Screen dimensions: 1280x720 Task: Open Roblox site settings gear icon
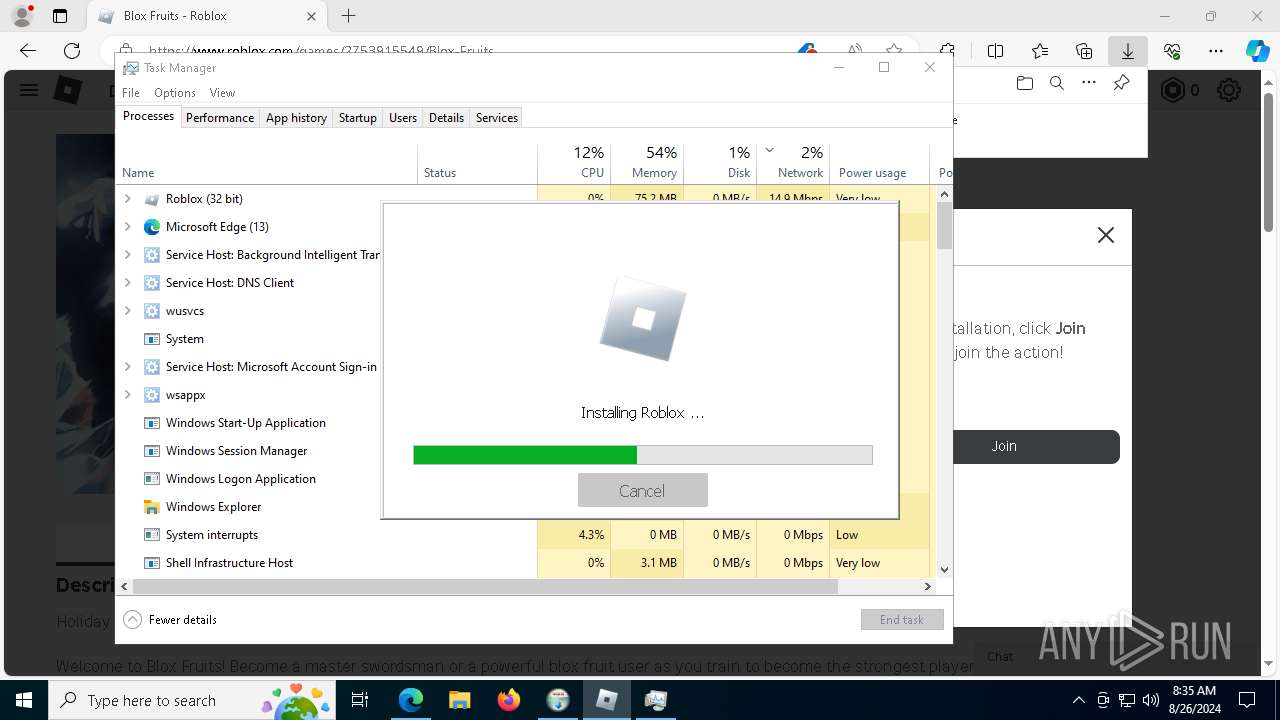pos(1229,91)
